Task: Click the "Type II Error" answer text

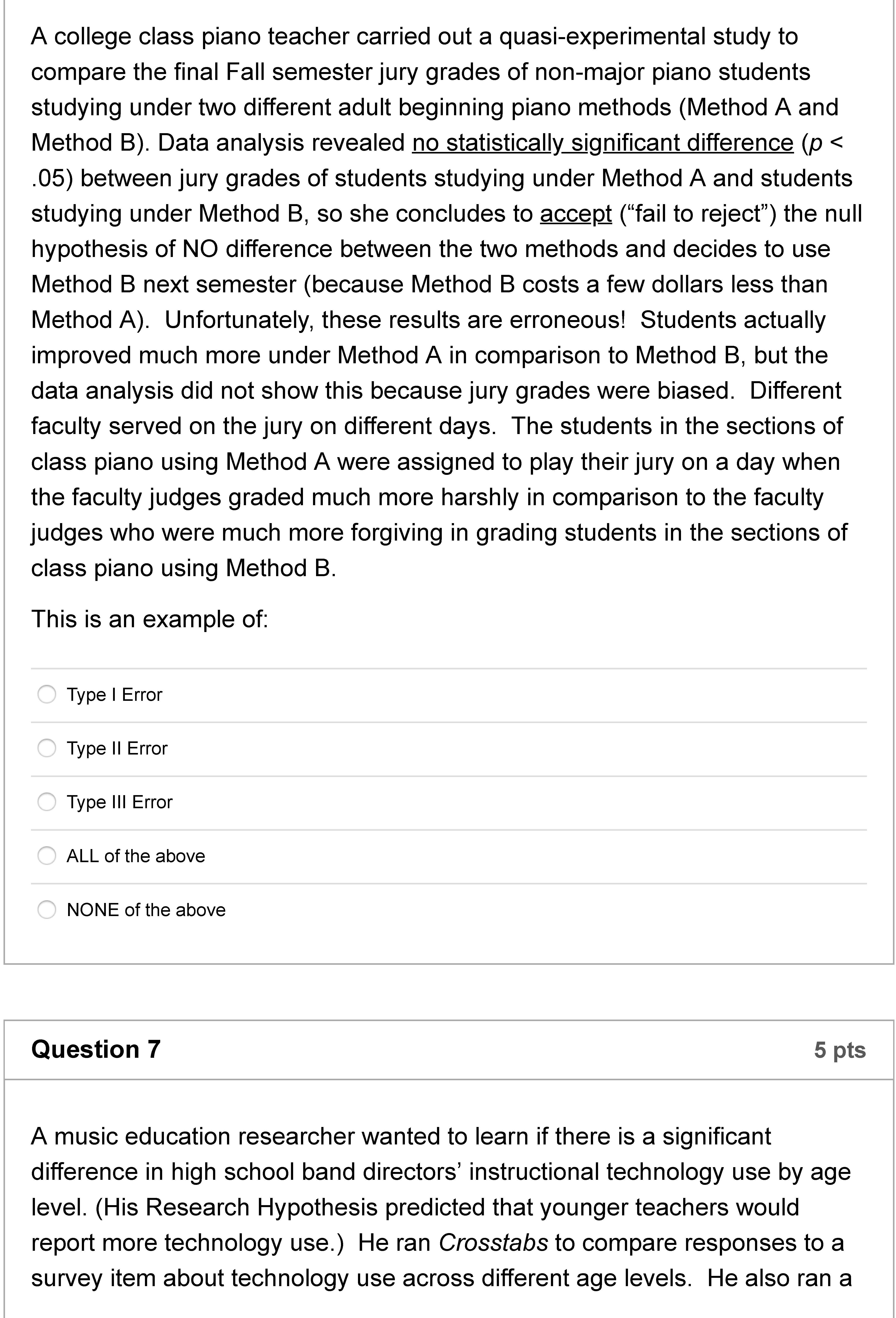Action: (117, 749)
